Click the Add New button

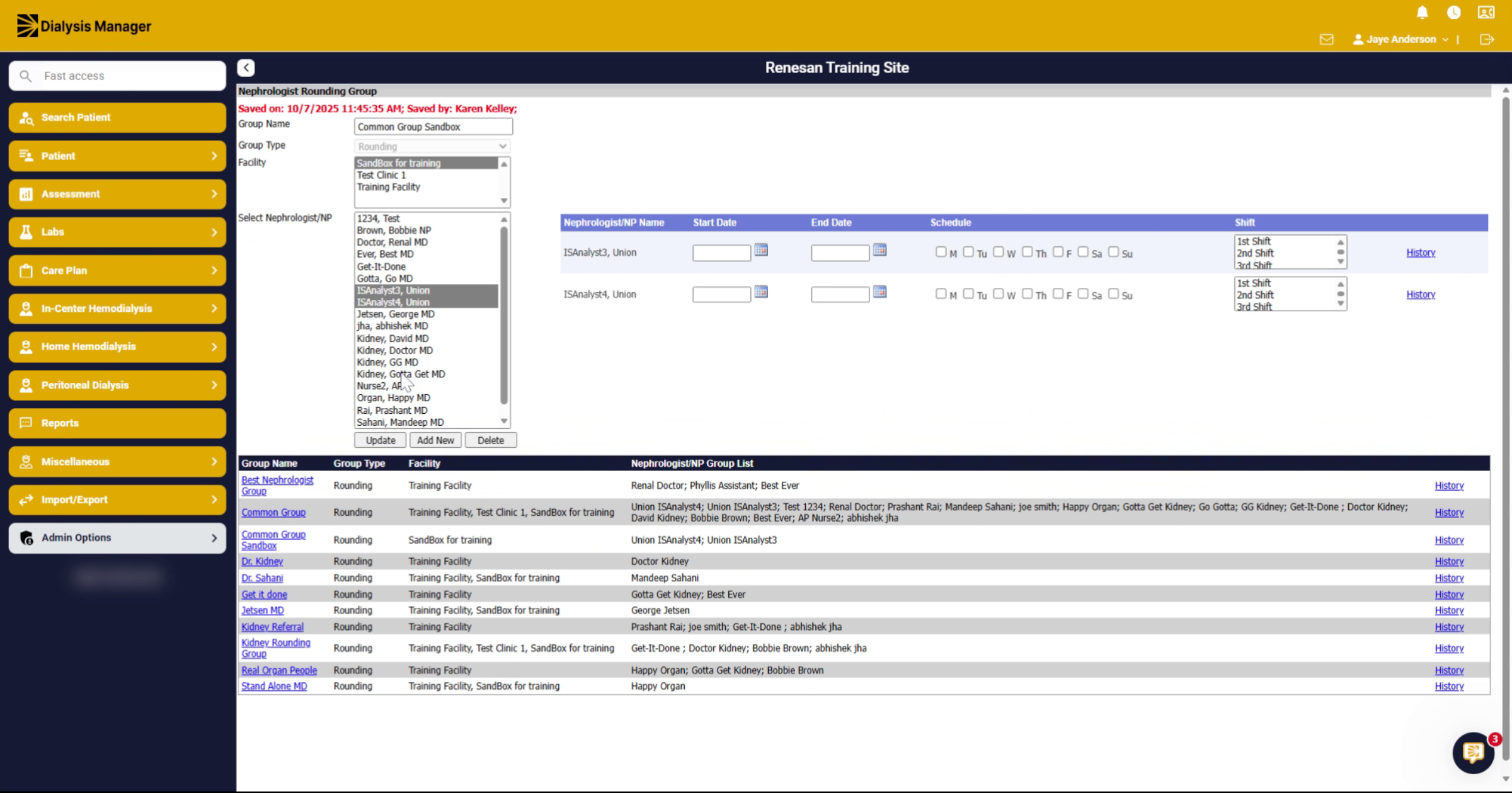[x=435, y=440]
